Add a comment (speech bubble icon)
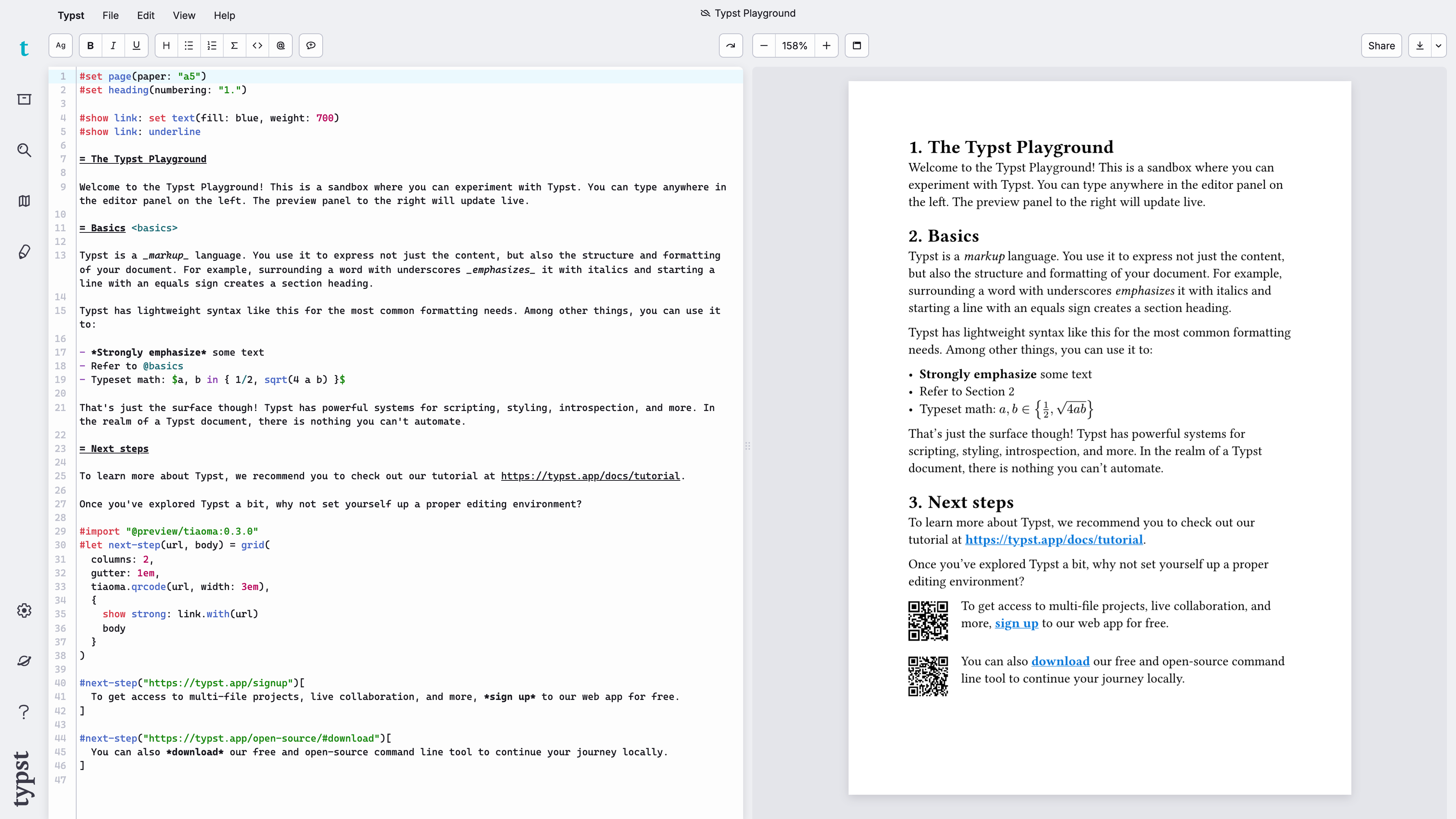This screenshot has width=1456, height=819. [x=311, y=46]
